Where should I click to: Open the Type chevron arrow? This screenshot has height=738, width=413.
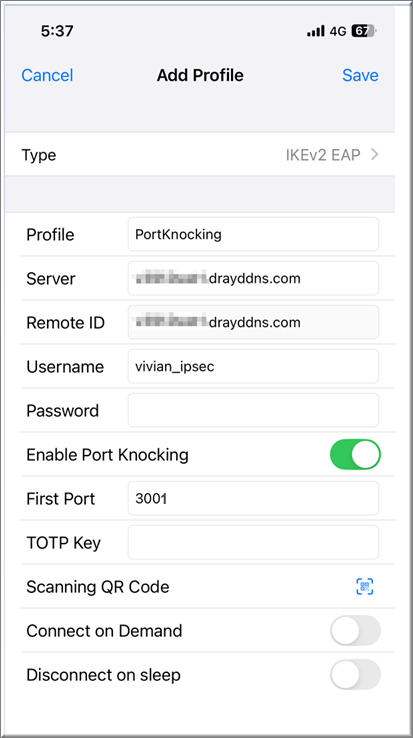point(375,154)
